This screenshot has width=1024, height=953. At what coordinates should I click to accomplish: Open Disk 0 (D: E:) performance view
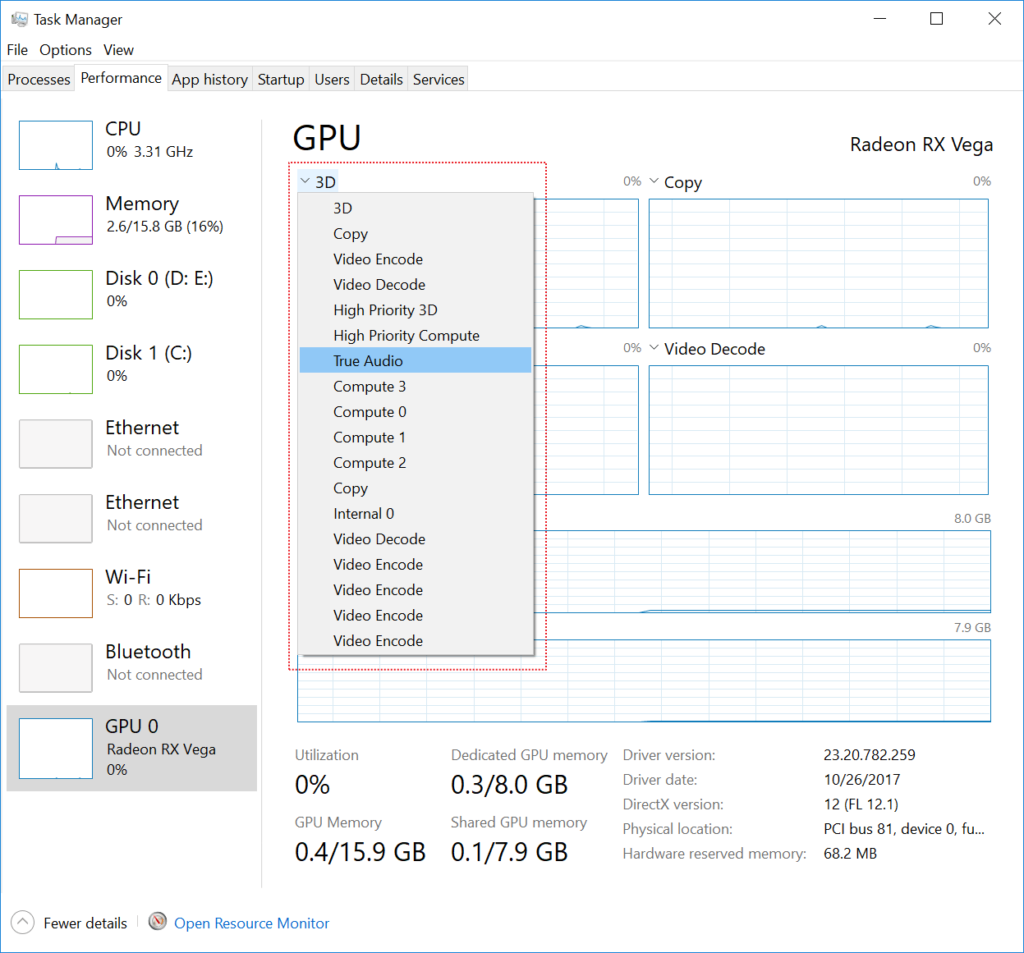tap(130, 290)
